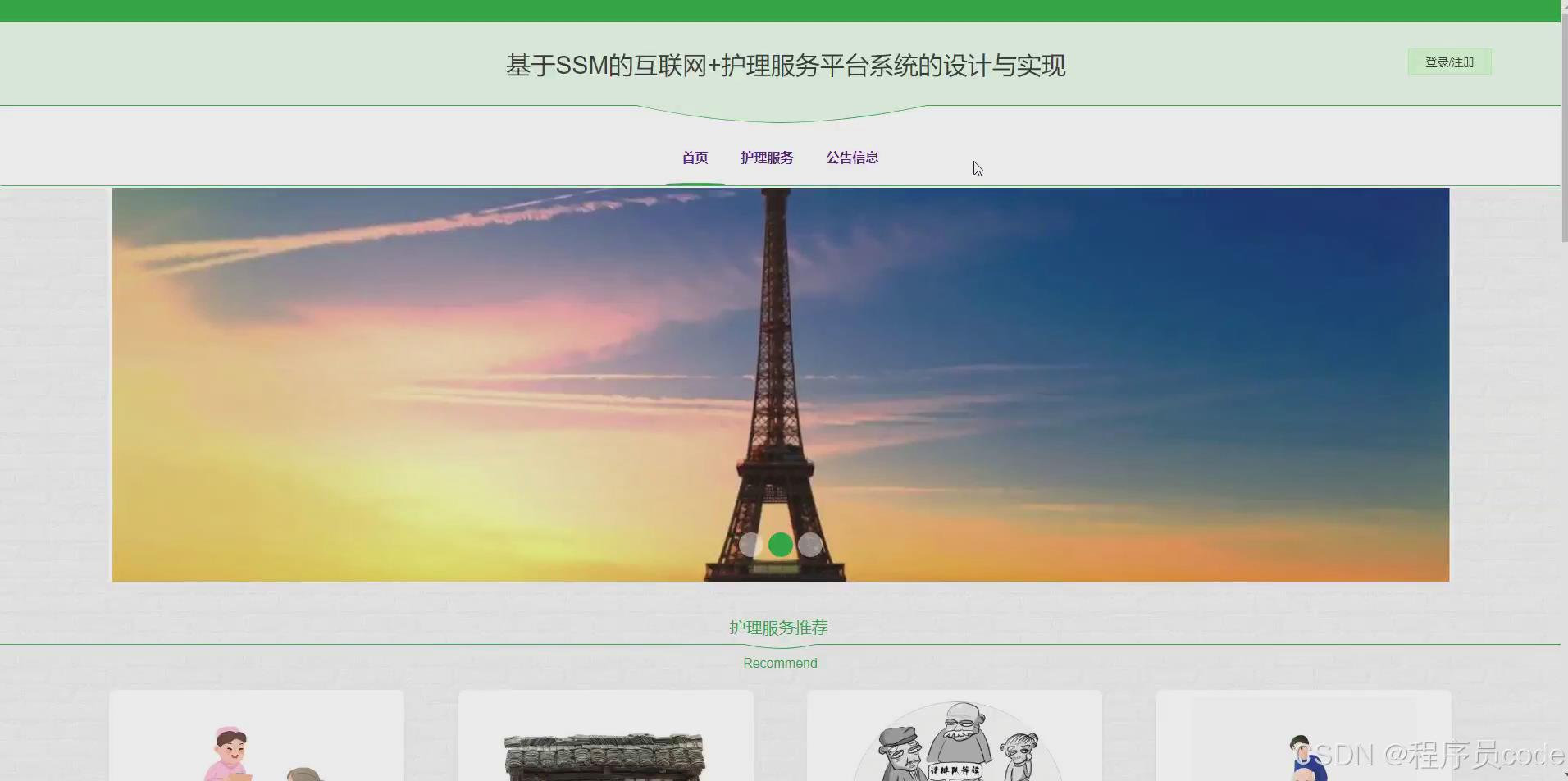Select the green active carousel dot
Viewport: 1568px width, 781px height.
(781, 545)
